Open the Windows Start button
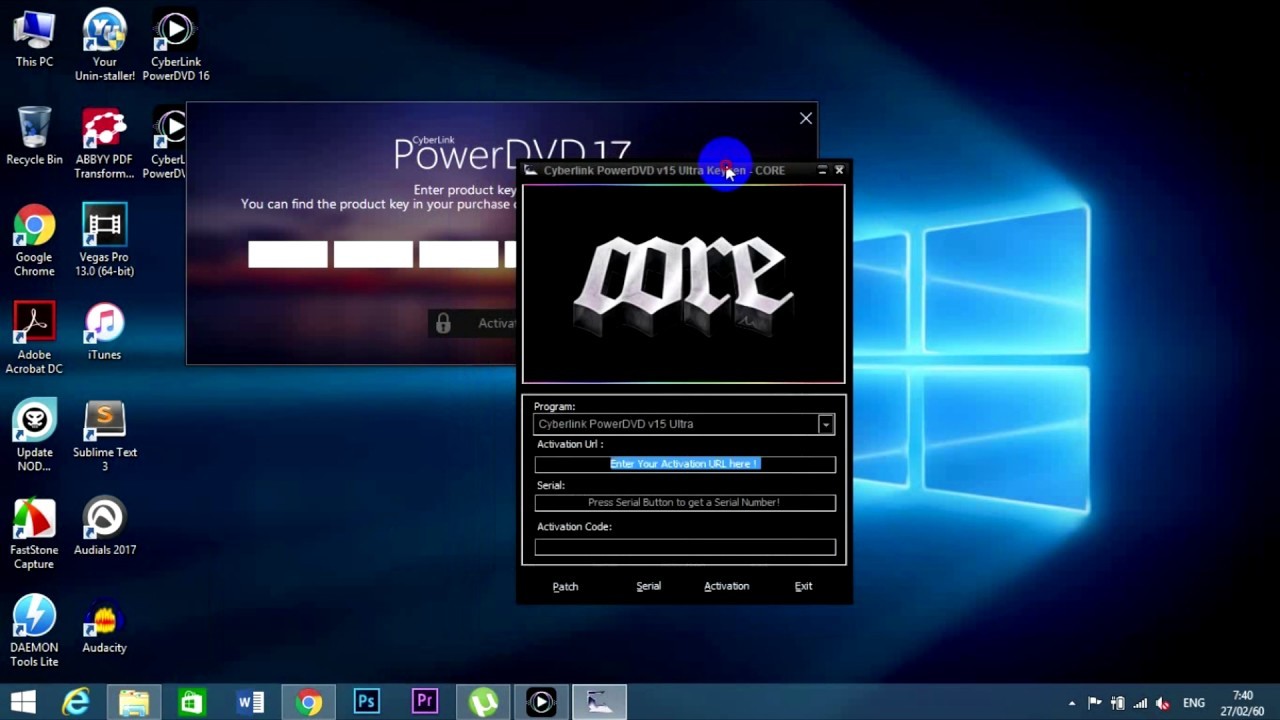Viewport: 1280px width, 720px height. pos(23,702)
